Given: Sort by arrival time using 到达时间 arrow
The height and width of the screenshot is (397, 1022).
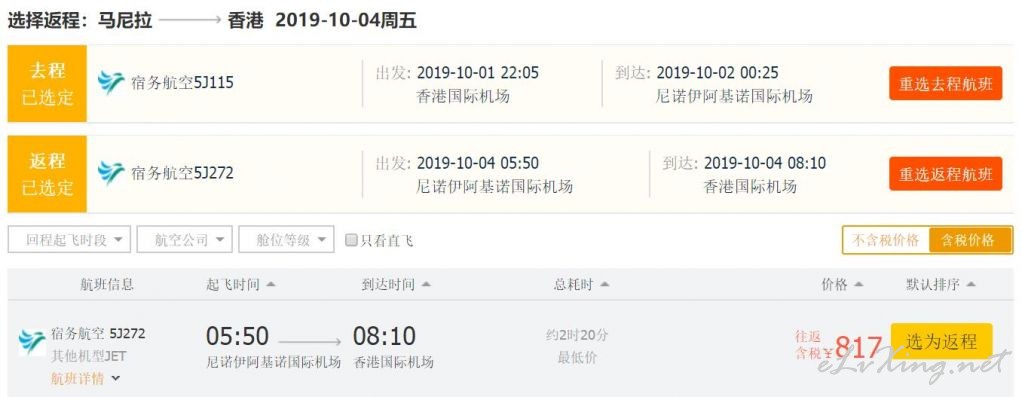Looking at the screenshot, I should click(426, 285).
